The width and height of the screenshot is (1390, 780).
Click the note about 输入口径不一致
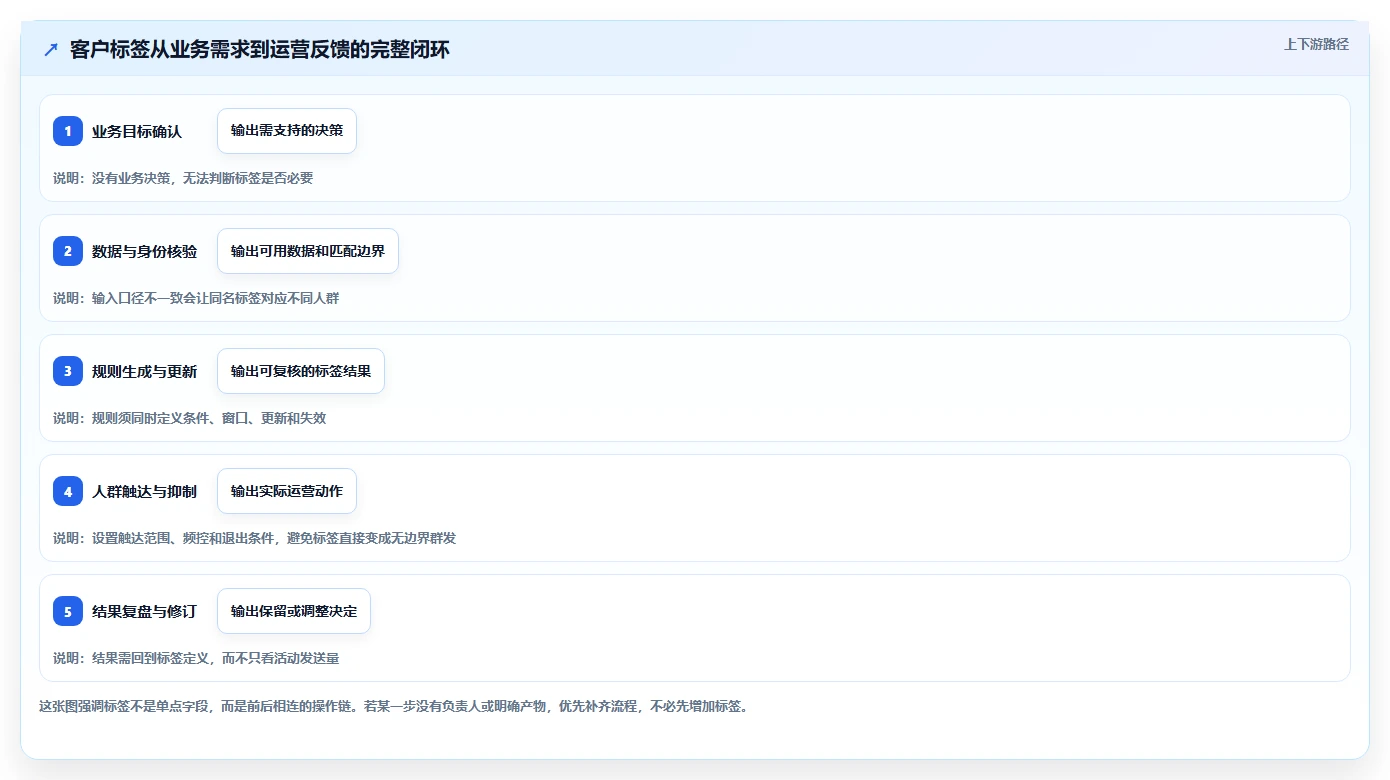point(196,298)
